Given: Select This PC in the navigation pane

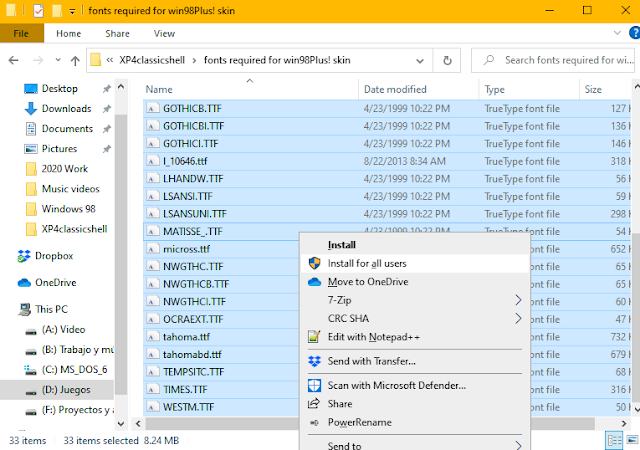Looking at the screenshot, I should click(x=51, y=309).
